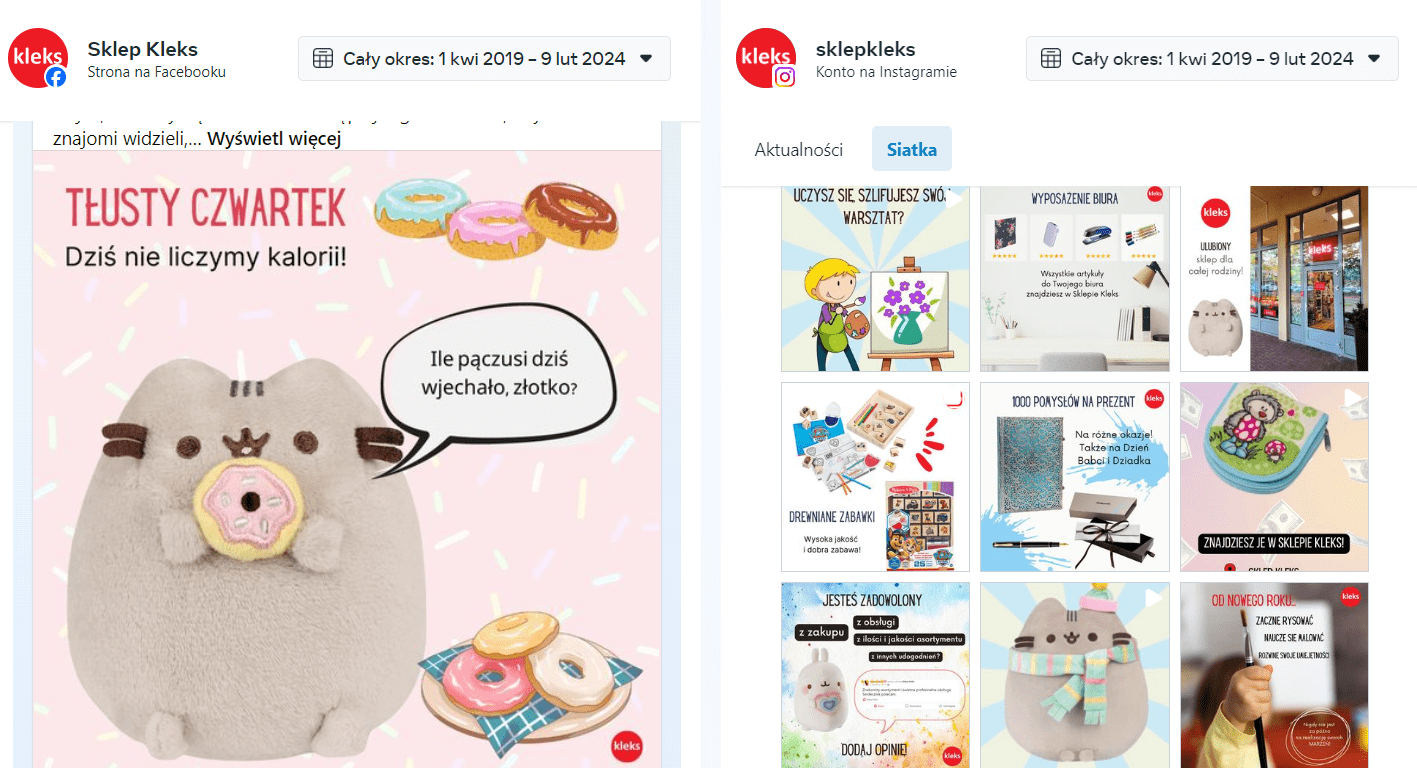Click the Kleks logo on the Tłusty Czwartek post
The height and width of the screenshot is (768, 1417).
(627, 746)
